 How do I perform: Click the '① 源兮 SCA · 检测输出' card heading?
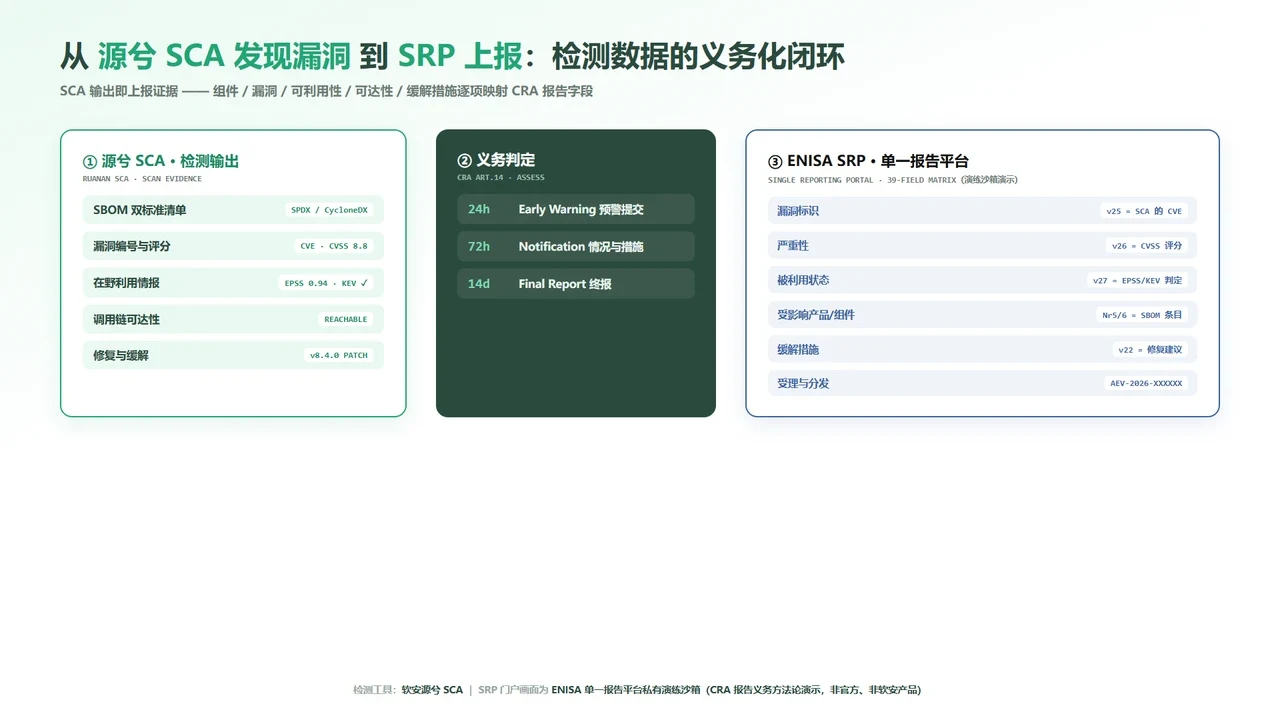(x=161, y=161)
